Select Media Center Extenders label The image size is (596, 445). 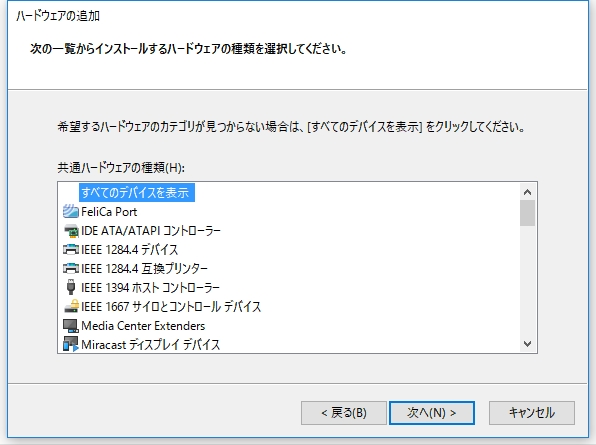tap(143, 326)
